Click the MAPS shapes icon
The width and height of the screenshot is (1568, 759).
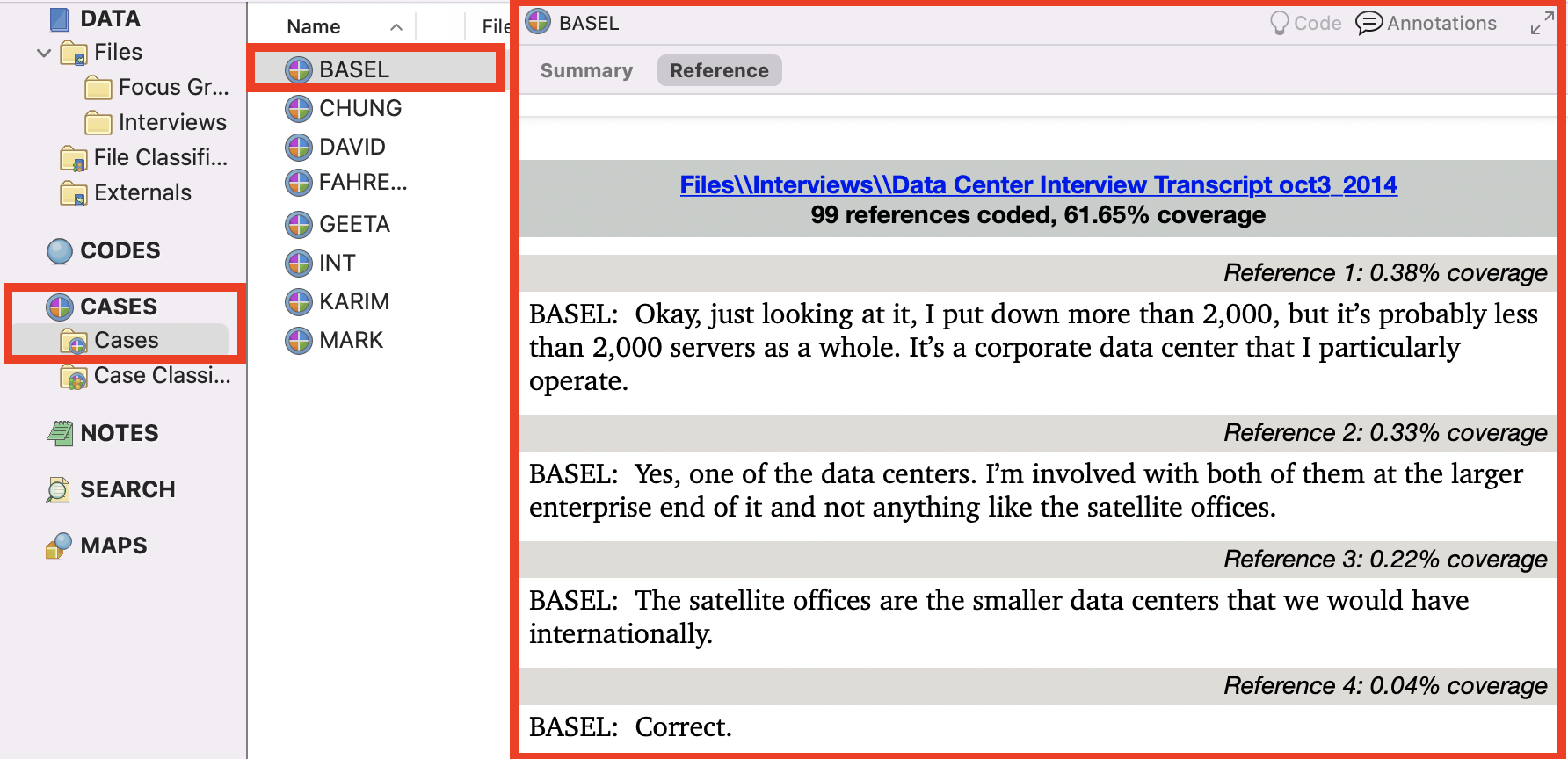58,546
